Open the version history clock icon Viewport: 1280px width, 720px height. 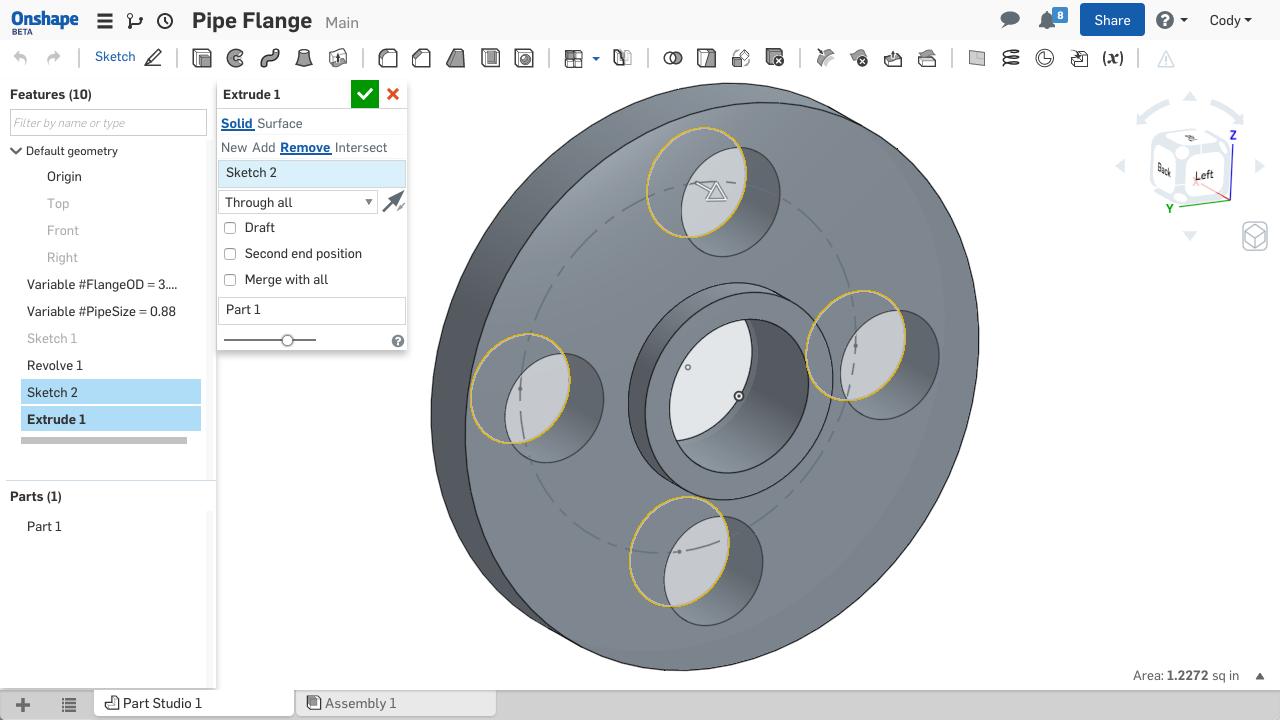coord(165,21)
